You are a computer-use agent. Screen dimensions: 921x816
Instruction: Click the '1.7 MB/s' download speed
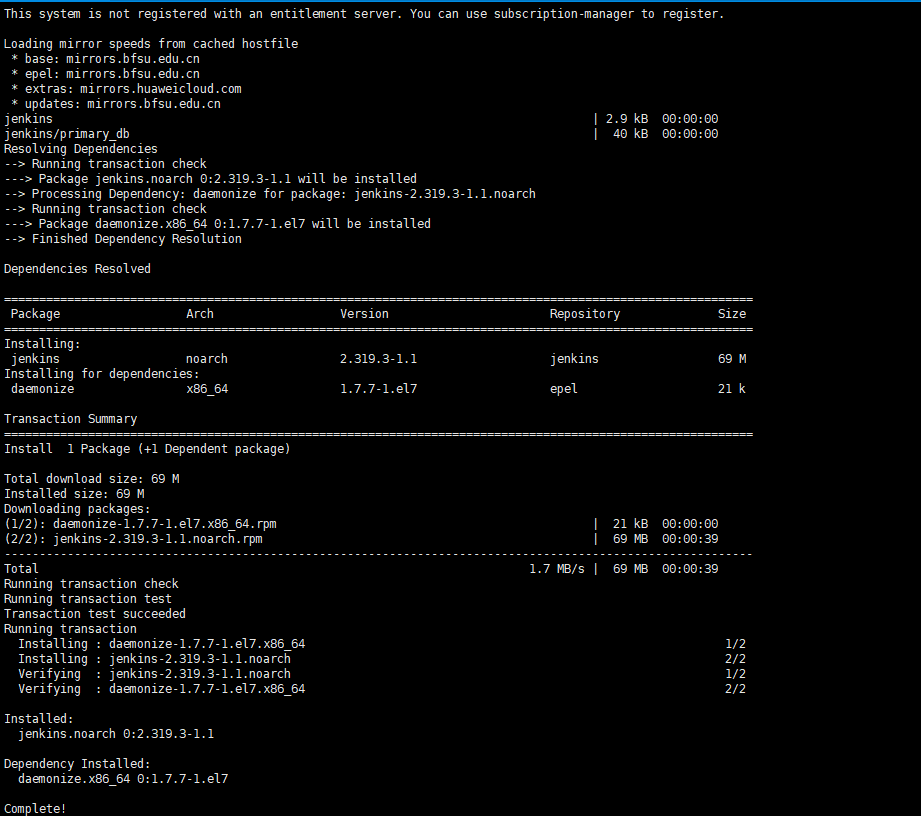click(x=557, y=569)
